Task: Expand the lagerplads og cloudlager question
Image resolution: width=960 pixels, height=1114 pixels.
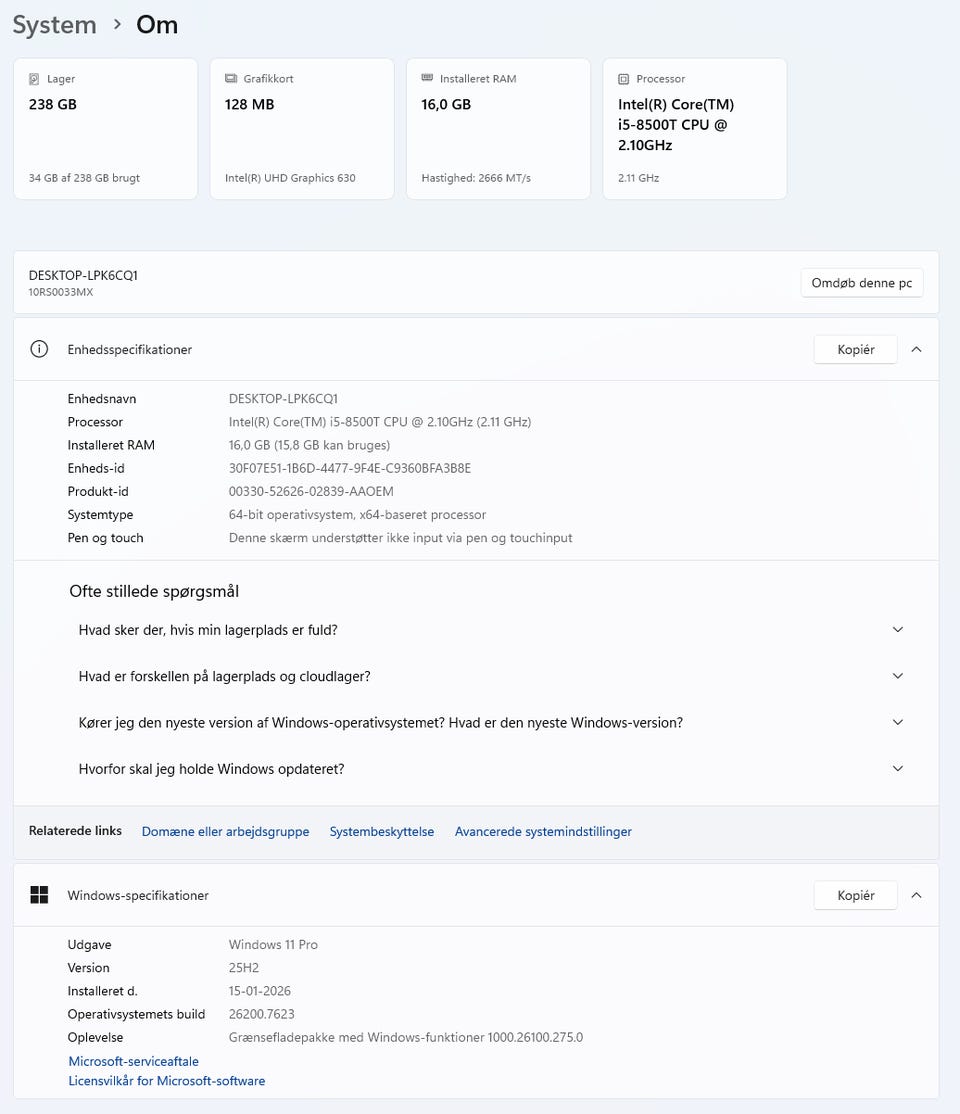Action: [x=897, y=676]
